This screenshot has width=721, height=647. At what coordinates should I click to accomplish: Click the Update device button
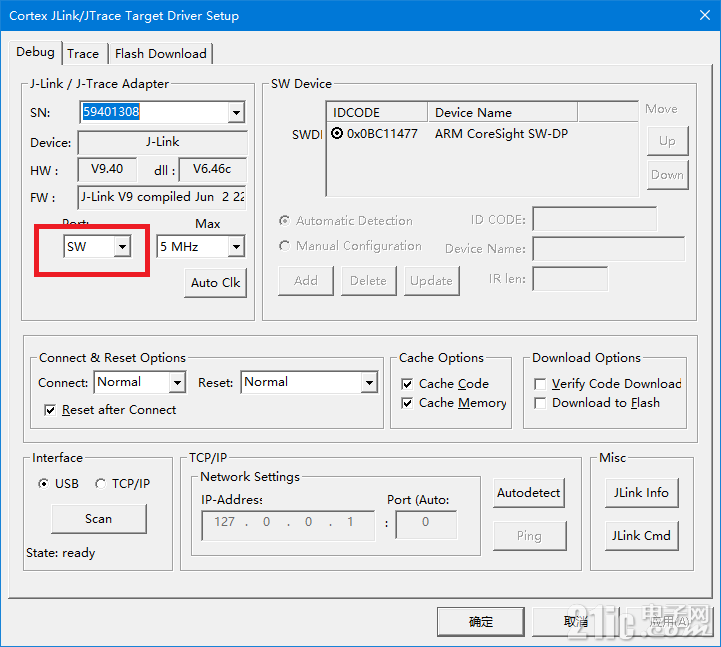pos(431,281)
